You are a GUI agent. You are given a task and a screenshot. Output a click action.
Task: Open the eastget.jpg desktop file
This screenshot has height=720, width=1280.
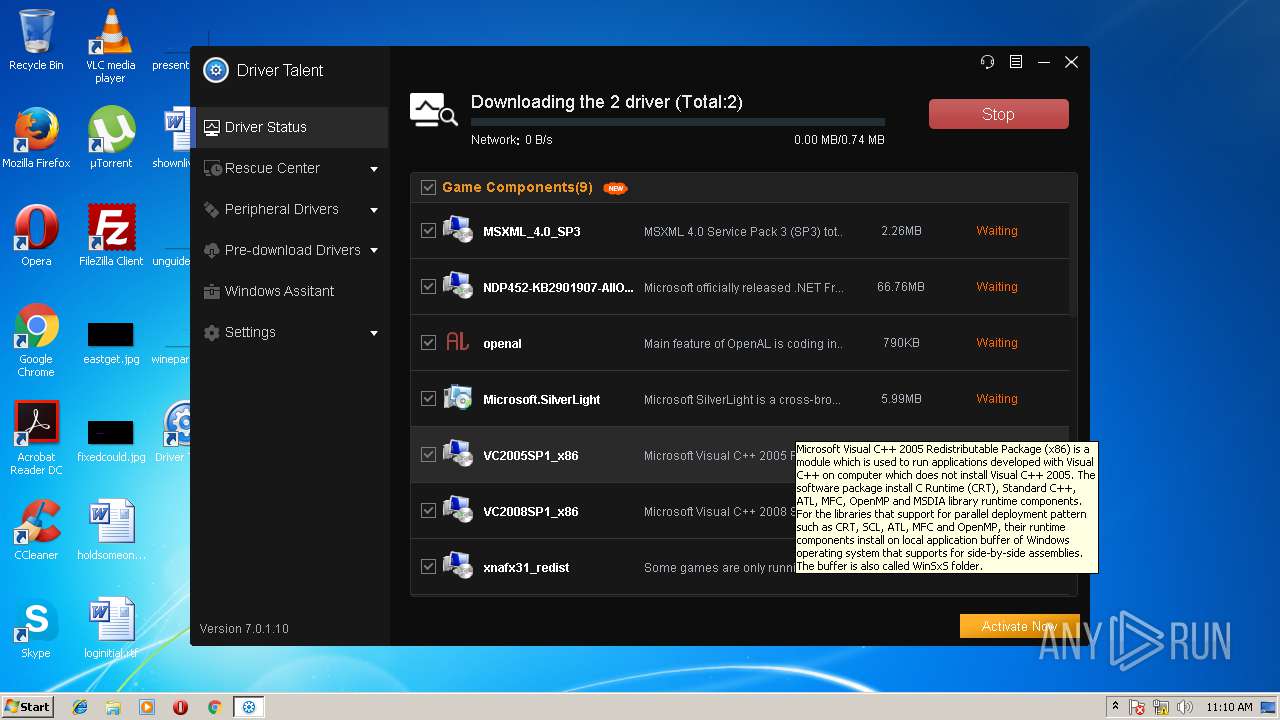pyautogui.click(x=110, y=342)
